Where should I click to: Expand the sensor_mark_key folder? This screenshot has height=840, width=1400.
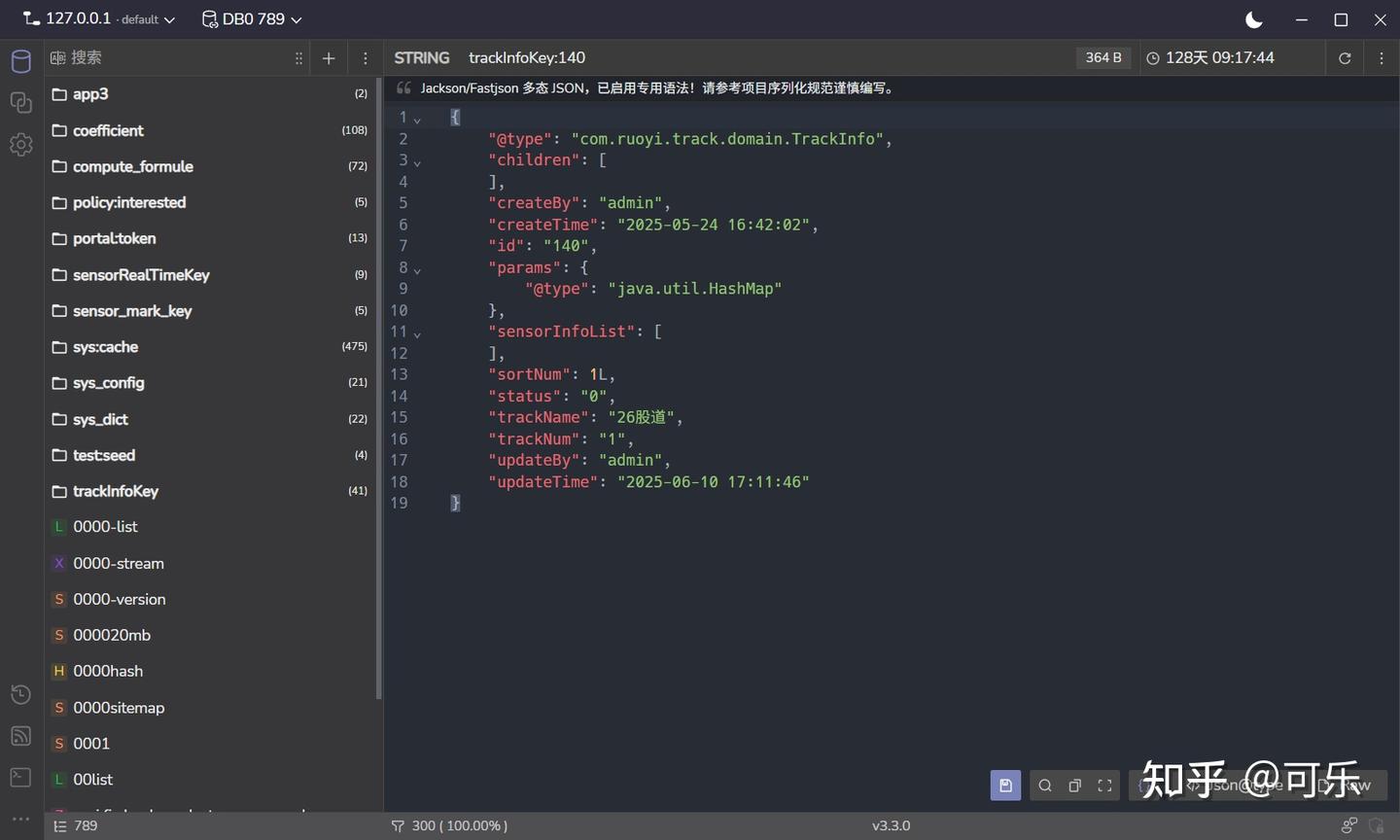(210, 311)
